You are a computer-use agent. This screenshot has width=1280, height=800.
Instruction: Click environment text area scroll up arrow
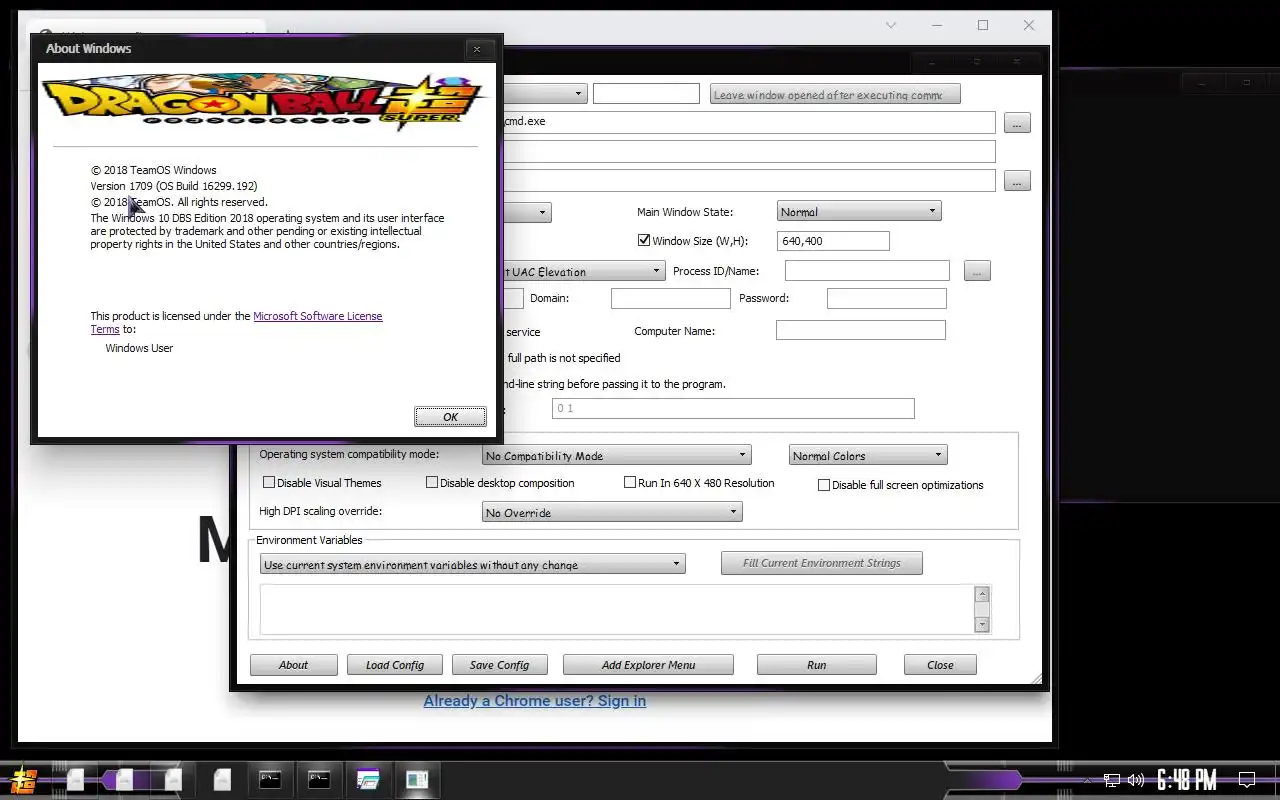click(982, 594)
